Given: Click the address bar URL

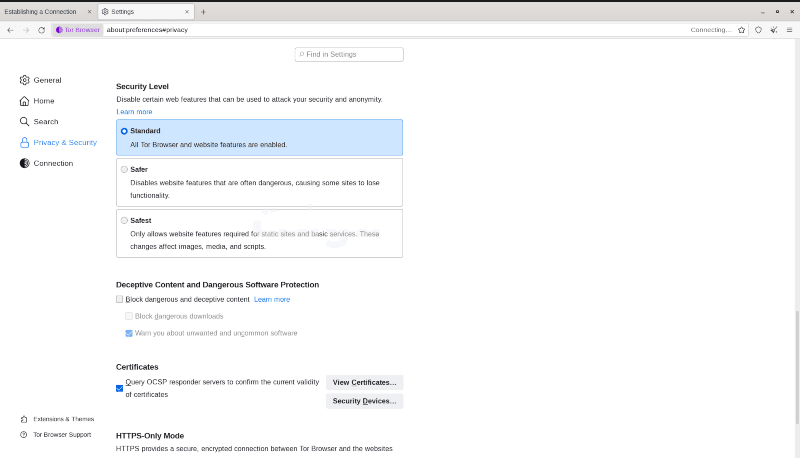Looking at the screenshot, I should (x=147, y=30).
